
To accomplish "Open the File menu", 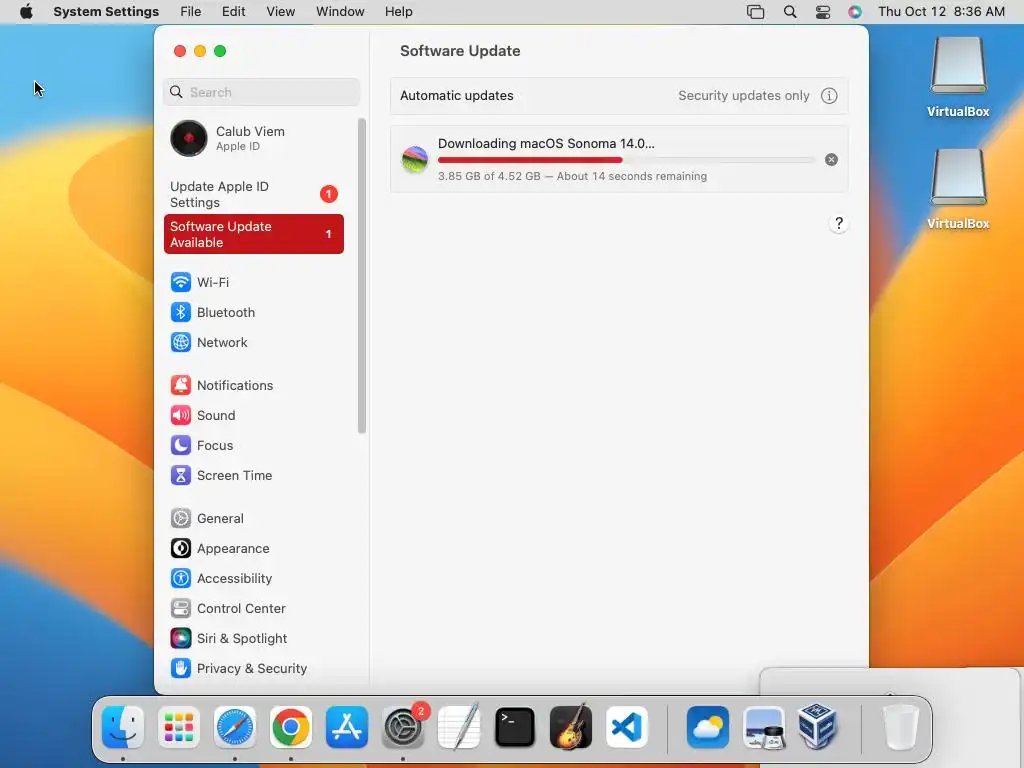I will pyautogui.click(x=191, y=12).
